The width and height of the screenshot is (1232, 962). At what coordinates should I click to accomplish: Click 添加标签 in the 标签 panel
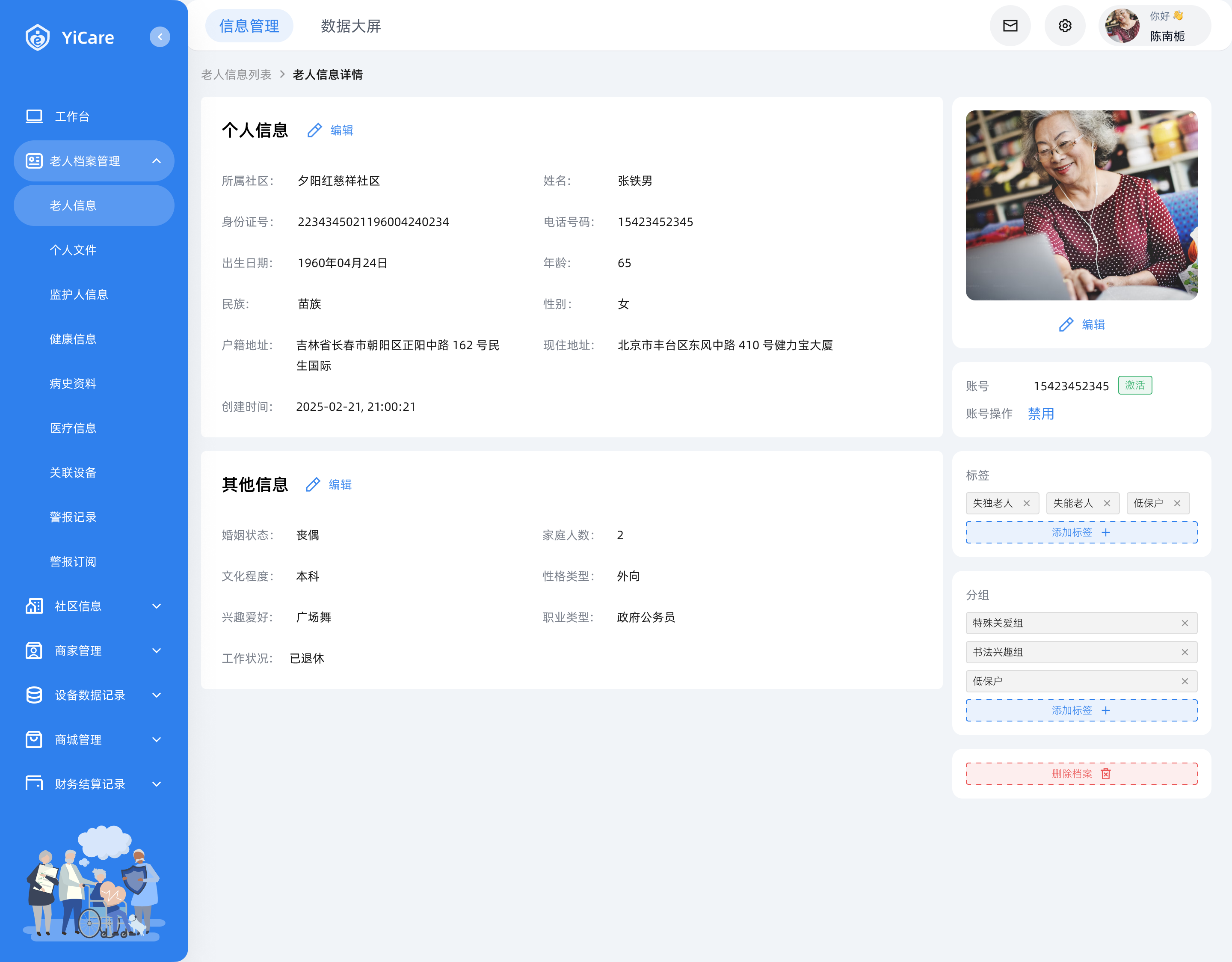[1081, 533]
